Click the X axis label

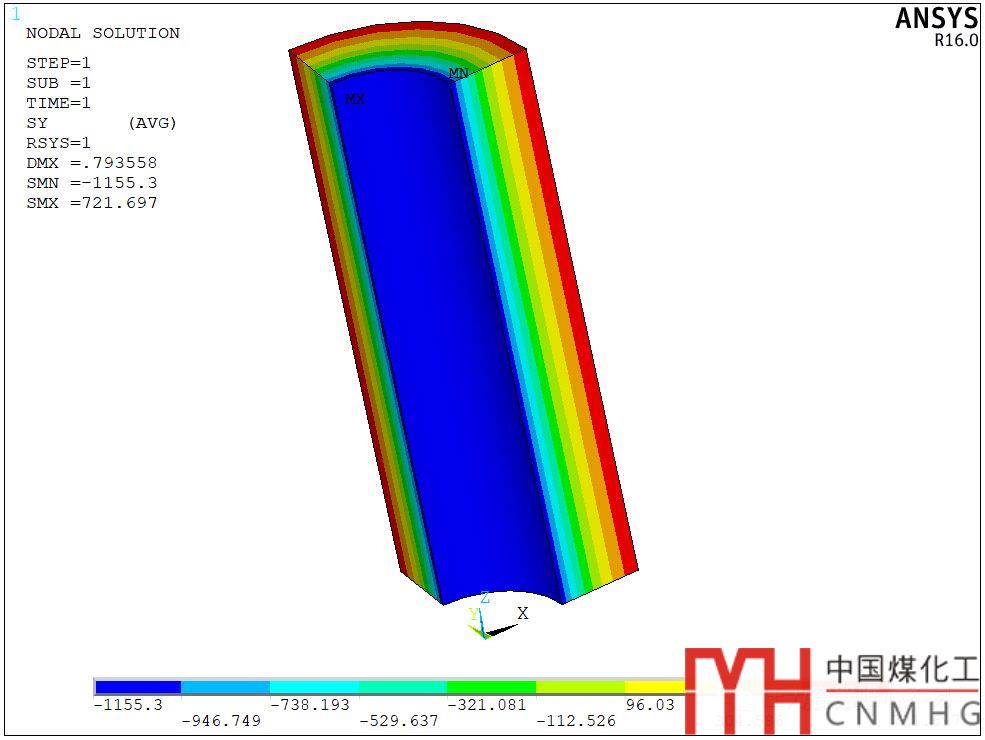coord(523,614)
